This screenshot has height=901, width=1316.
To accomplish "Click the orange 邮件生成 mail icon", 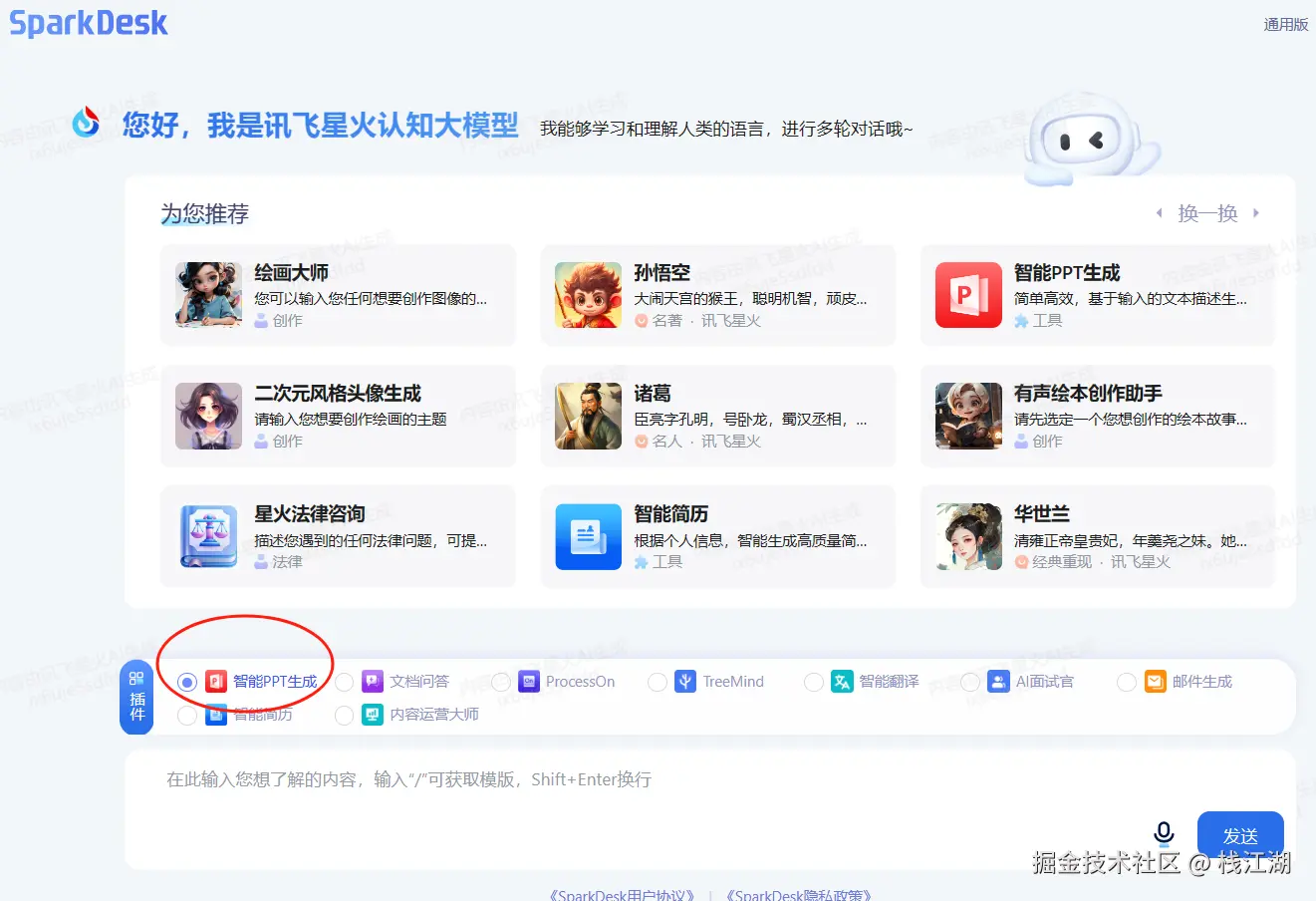I will tap(1155, 682).
